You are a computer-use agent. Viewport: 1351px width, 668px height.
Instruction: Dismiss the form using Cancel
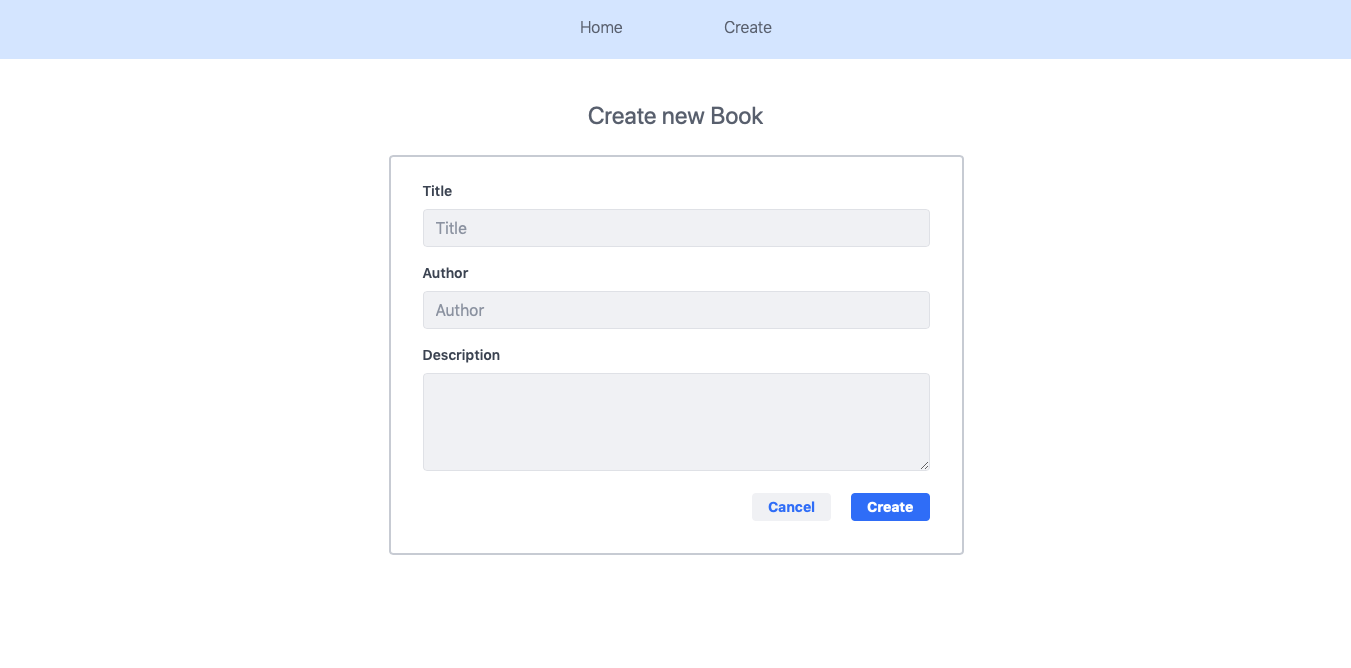(791, 507)
